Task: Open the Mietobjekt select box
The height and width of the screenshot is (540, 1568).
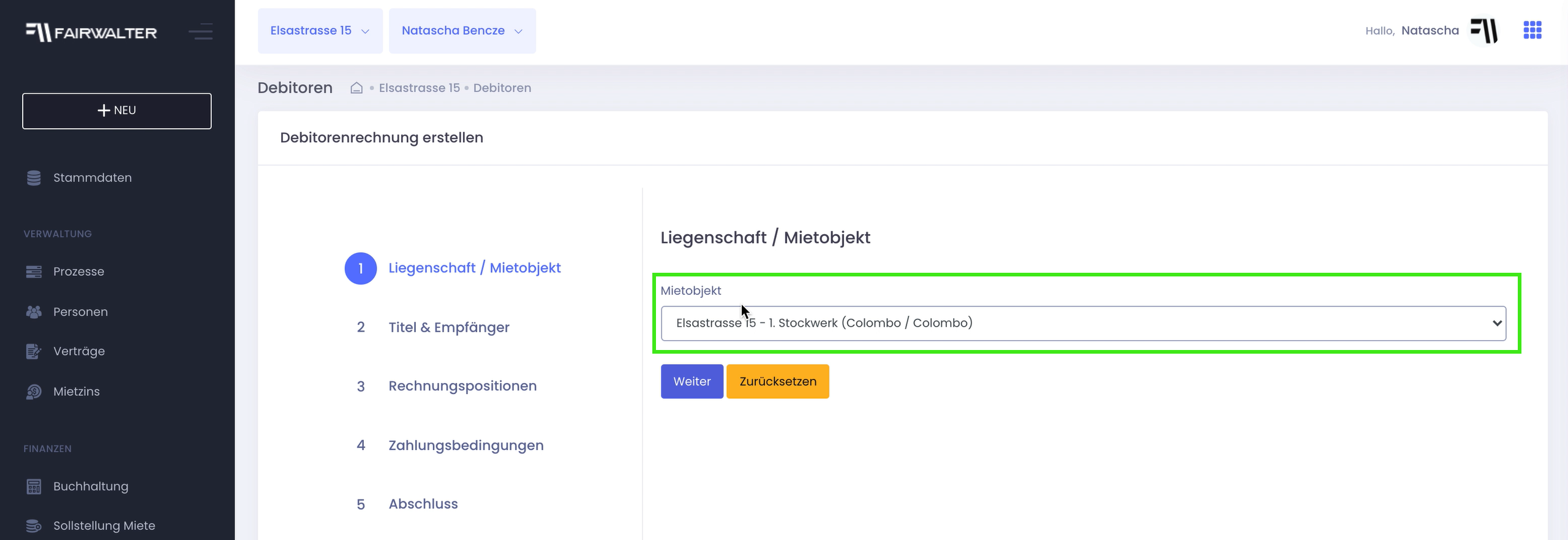Action: click(x=1083, y=324)
